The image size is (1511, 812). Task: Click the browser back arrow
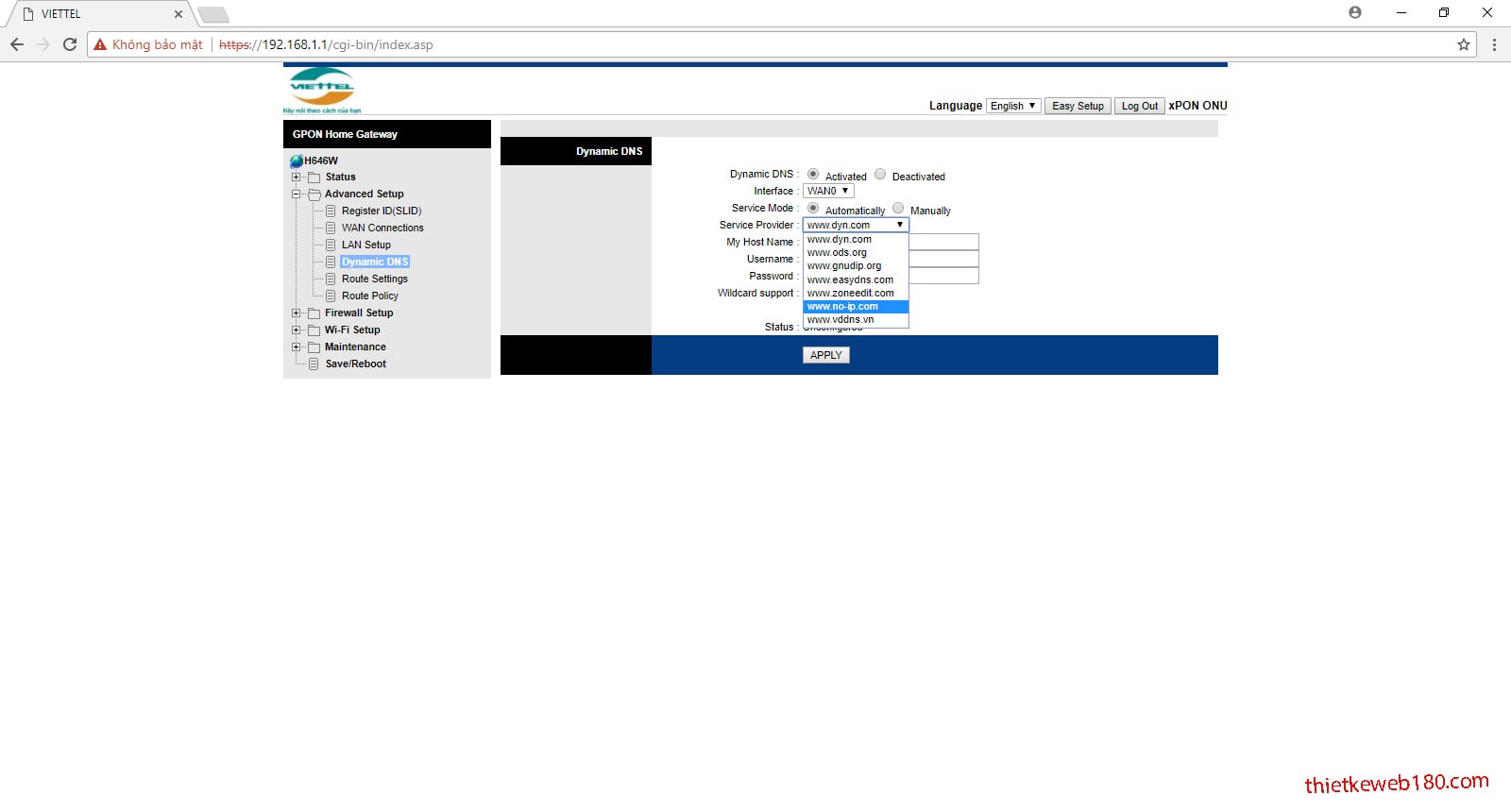[17, 44]
